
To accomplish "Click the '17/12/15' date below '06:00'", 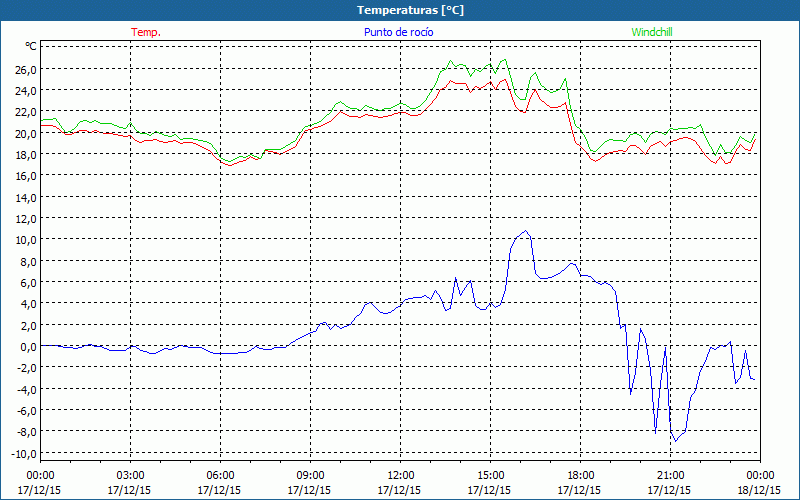I will pyautogui.click(x=219, y=490).
